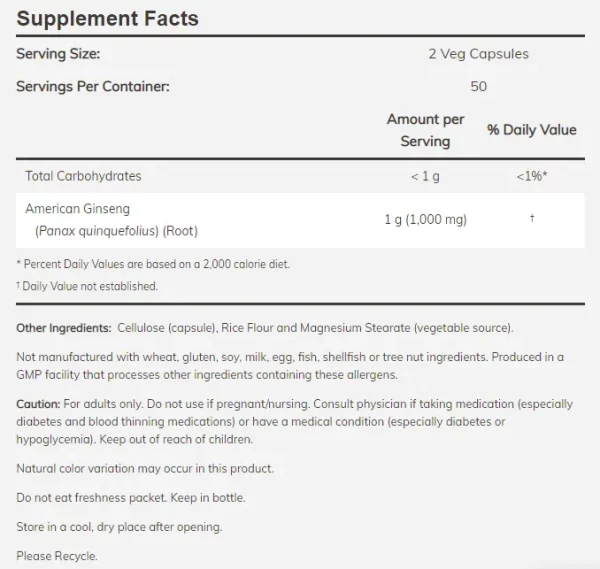600x569 pixels.
Task: Click the bold Caution label
Action: (x=38, y=404)
